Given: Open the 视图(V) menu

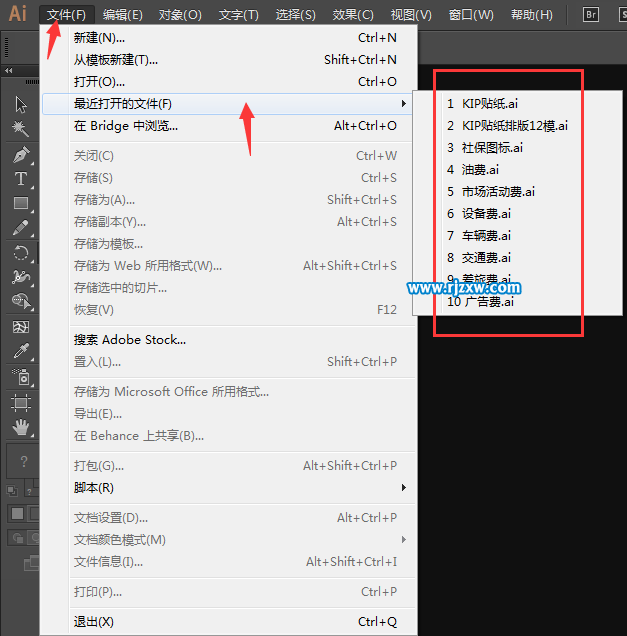Looking at the screenshot, I should pyautogui.click(x=411, y=15).
